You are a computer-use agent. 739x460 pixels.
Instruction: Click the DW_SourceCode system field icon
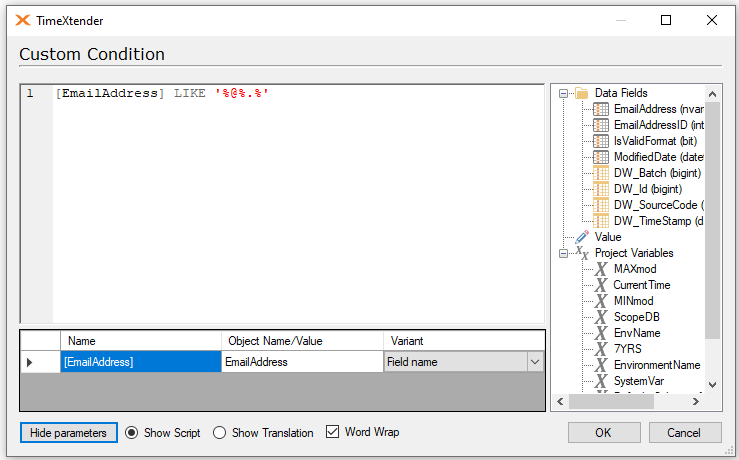pyautogui.click(x=600, y=205)
